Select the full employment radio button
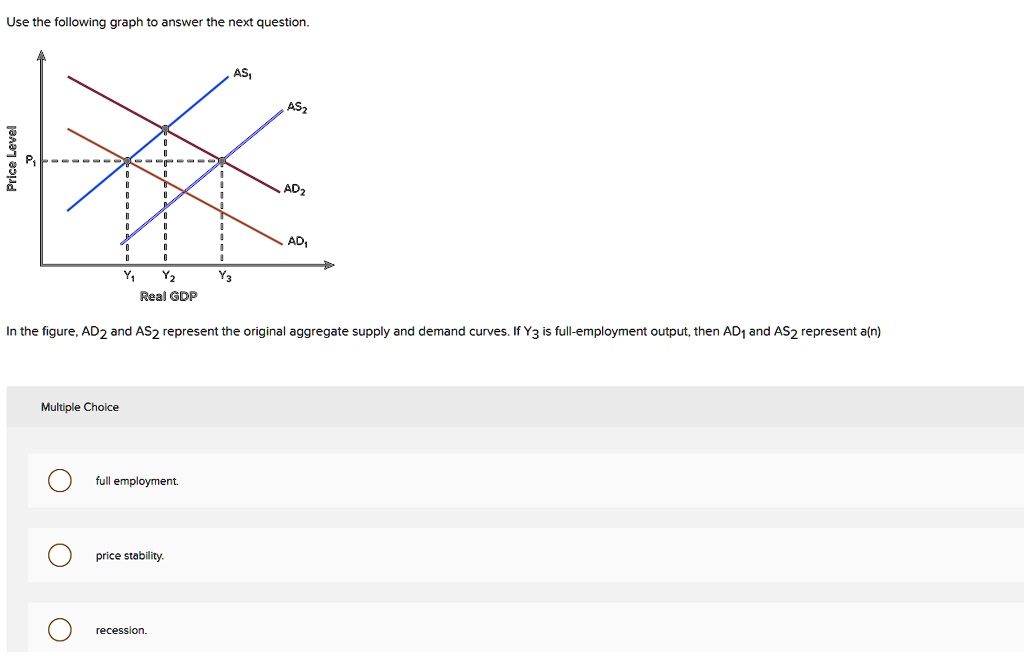This screenshot has height=661, width=1024. (x=60, y=480)
